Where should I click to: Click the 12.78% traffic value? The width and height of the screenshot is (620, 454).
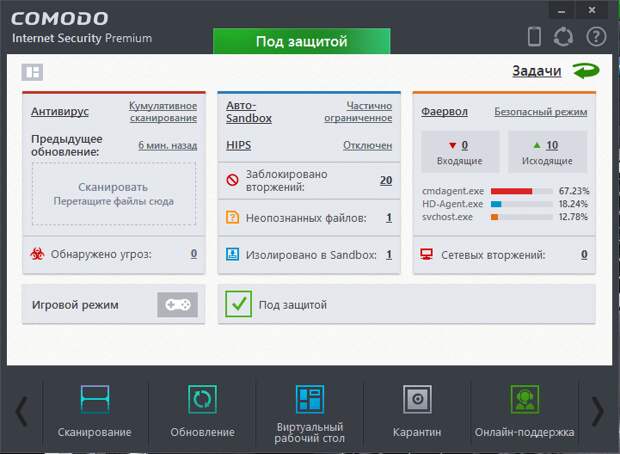(x=573, y=217)
